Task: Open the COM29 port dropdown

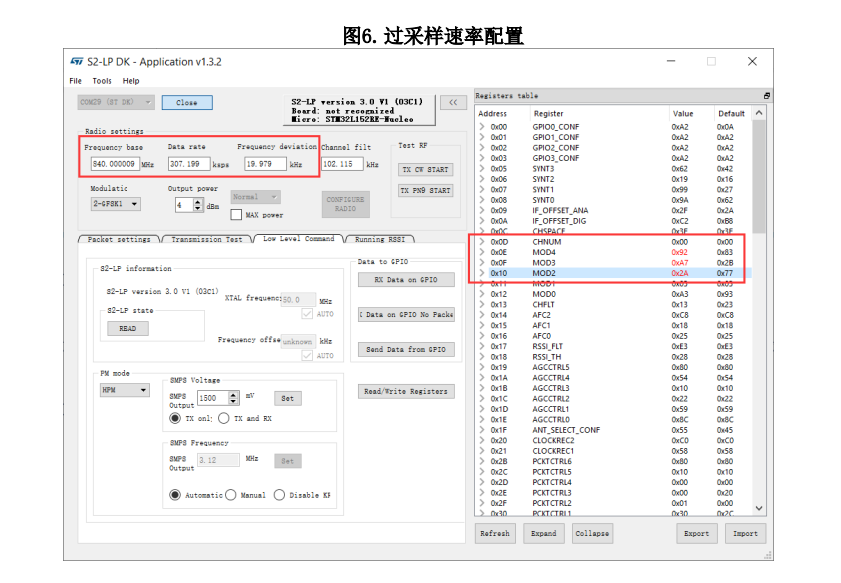Action: point(116,102)
